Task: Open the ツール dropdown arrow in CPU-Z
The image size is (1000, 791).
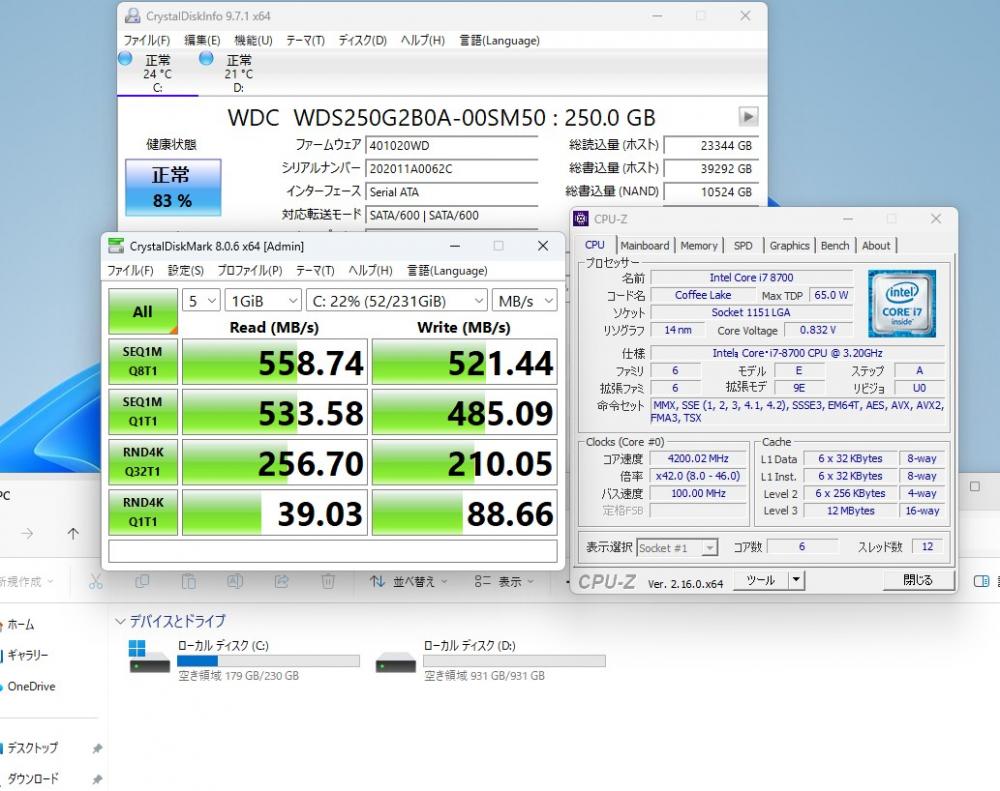Action: [x=797, y=580]
